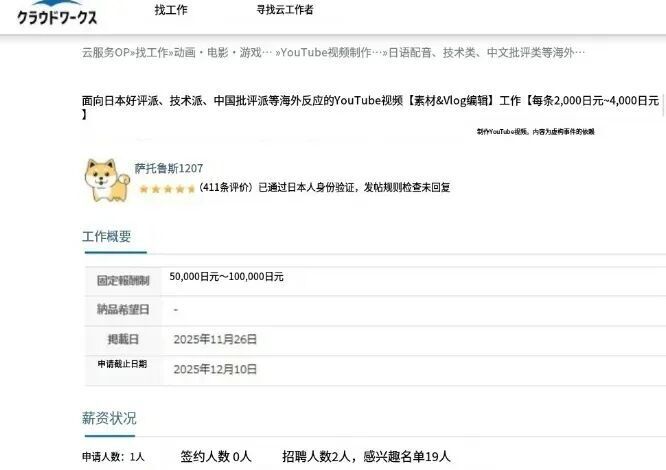Viewport: 666px width, 470px height.
Task: Click 签约人数 0人 text
Action: (x=216, y=457)
